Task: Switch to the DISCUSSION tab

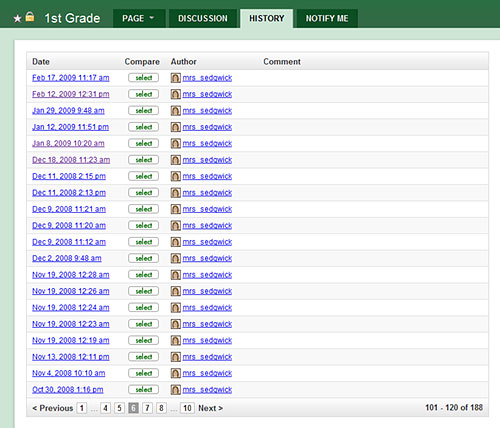Action: (x=203, y=18)
